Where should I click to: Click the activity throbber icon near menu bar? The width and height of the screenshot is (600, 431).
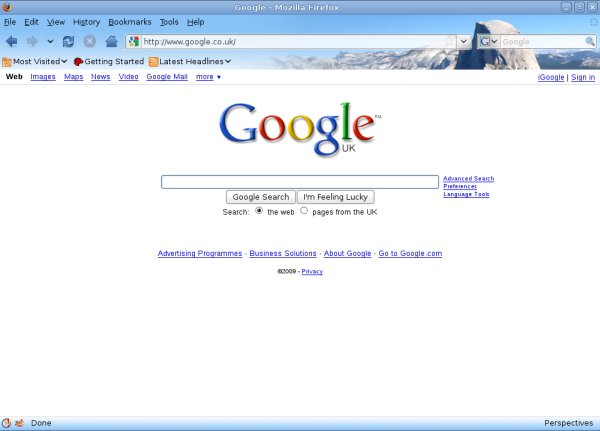593,22
